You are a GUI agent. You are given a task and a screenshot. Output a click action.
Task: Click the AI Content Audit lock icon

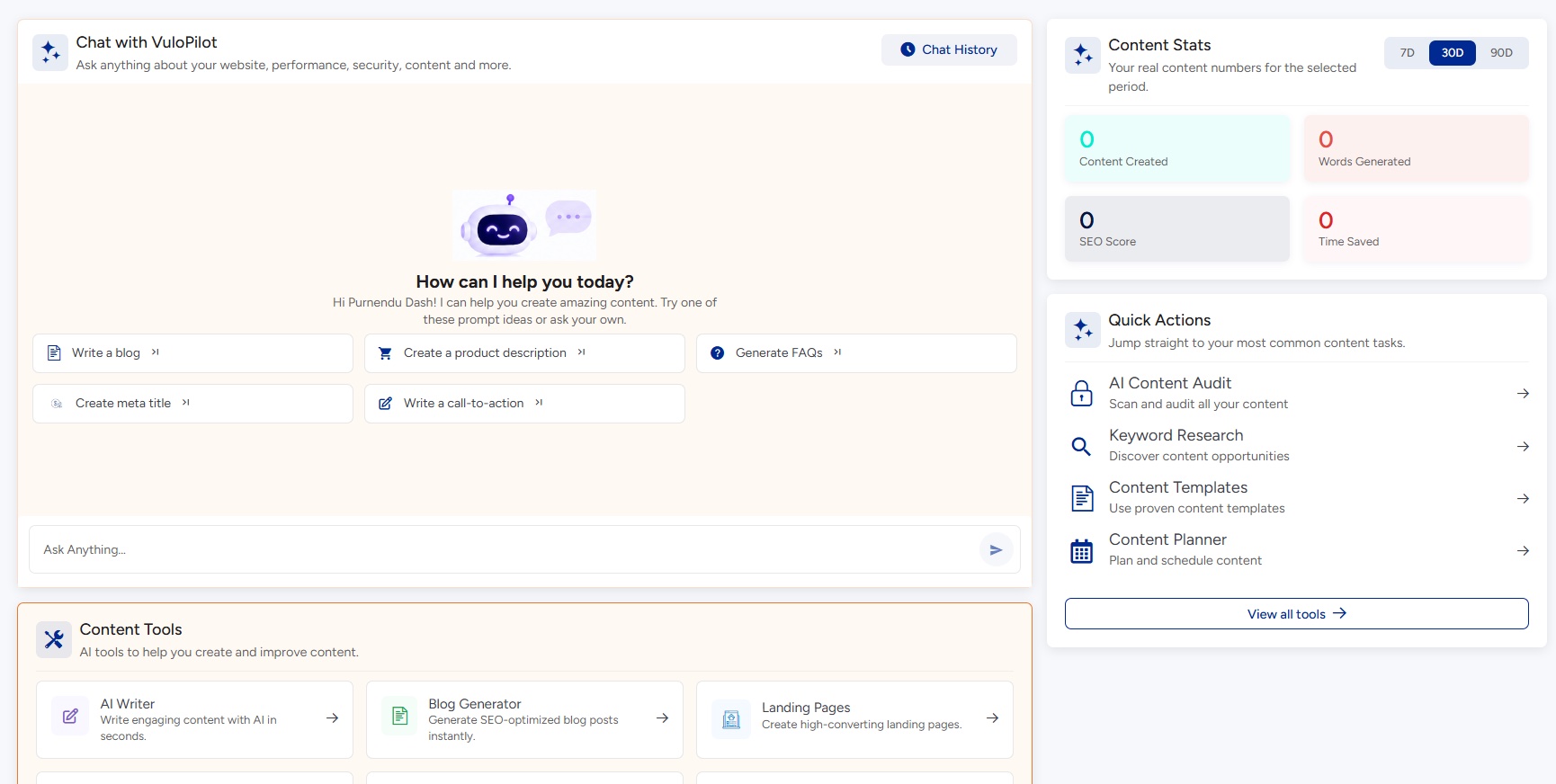1081,394
